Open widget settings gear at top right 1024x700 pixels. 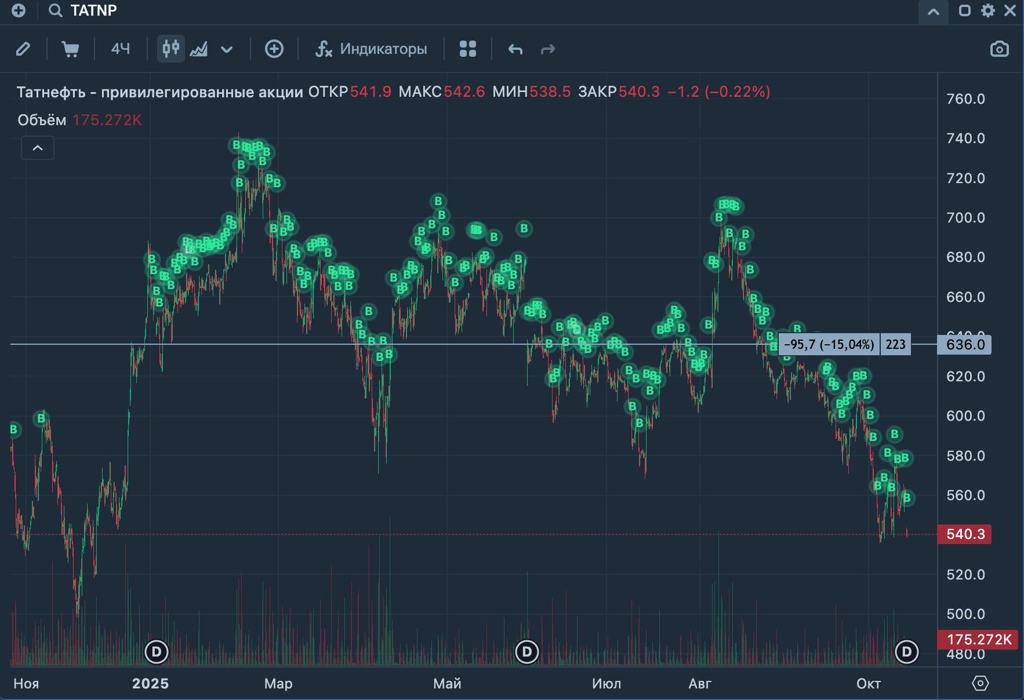point(988,11)
